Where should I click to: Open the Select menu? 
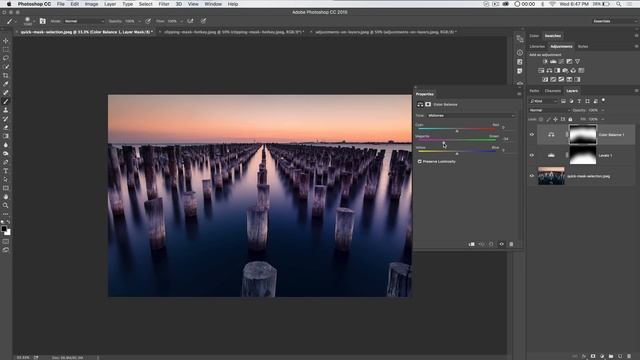[145, 4]
